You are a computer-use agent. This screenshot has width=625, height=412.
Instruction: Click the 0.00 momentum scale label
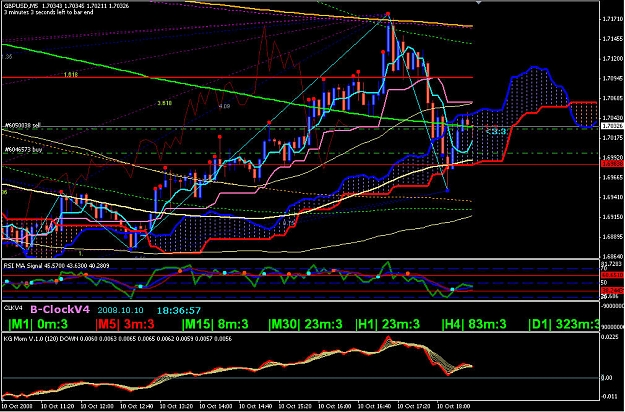(607, 377)
